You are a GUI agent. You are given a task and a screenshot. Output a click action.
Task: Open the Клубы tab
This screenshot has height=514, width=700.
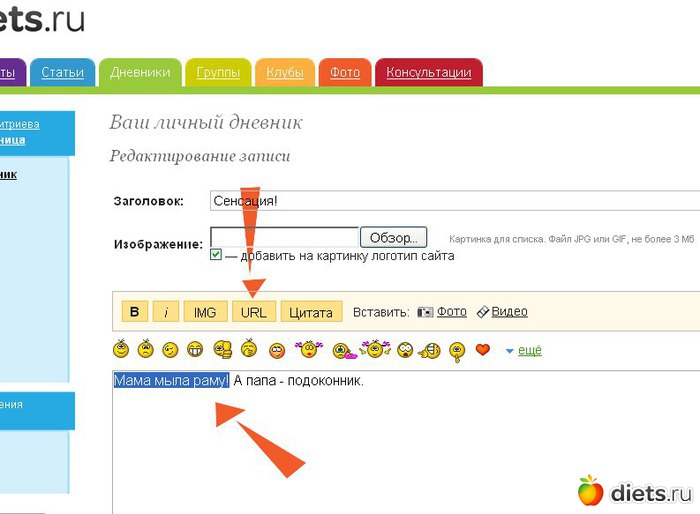pos(284,73)
